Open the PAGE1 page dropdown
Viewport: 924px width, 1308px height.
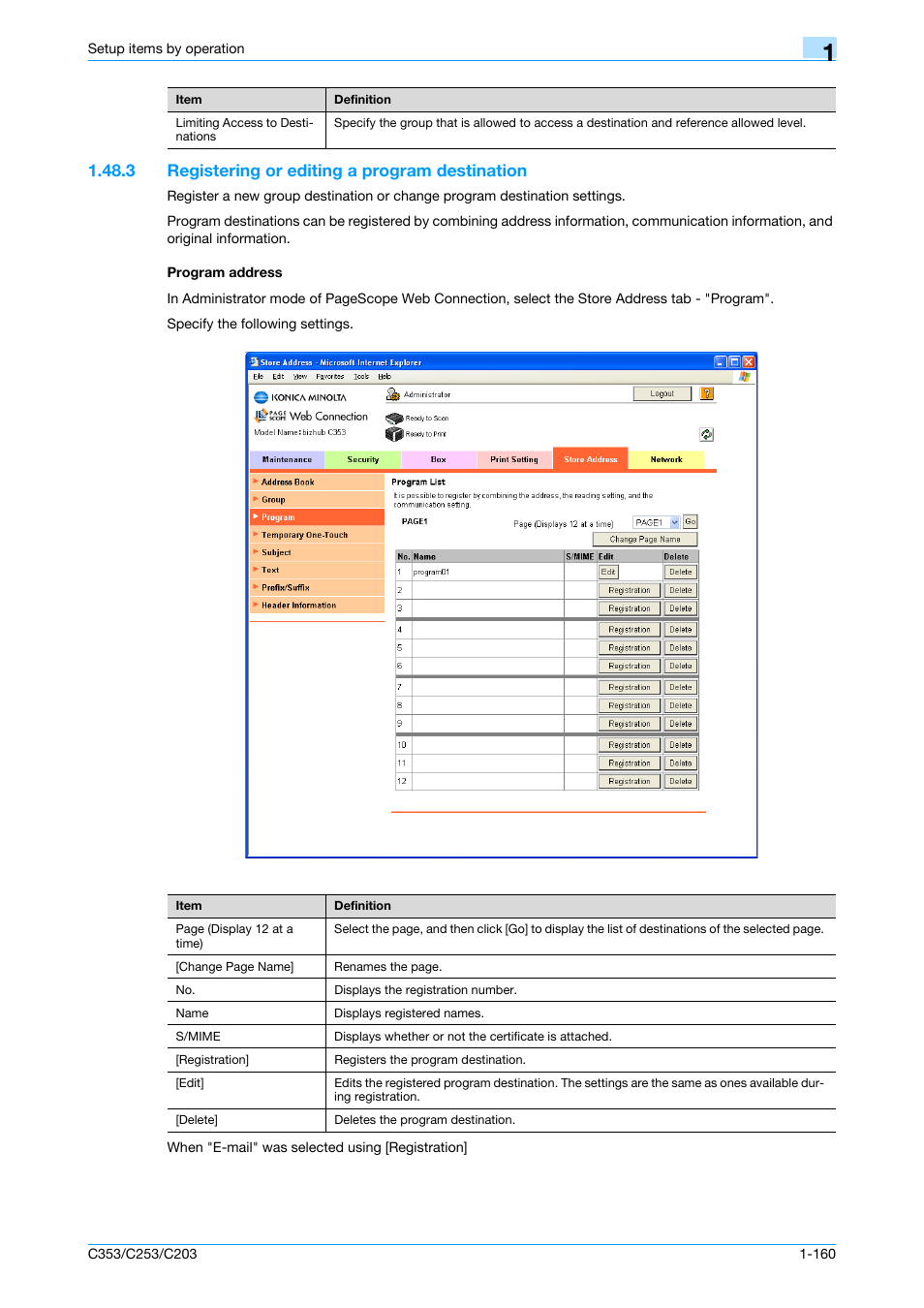click(657, 522)
